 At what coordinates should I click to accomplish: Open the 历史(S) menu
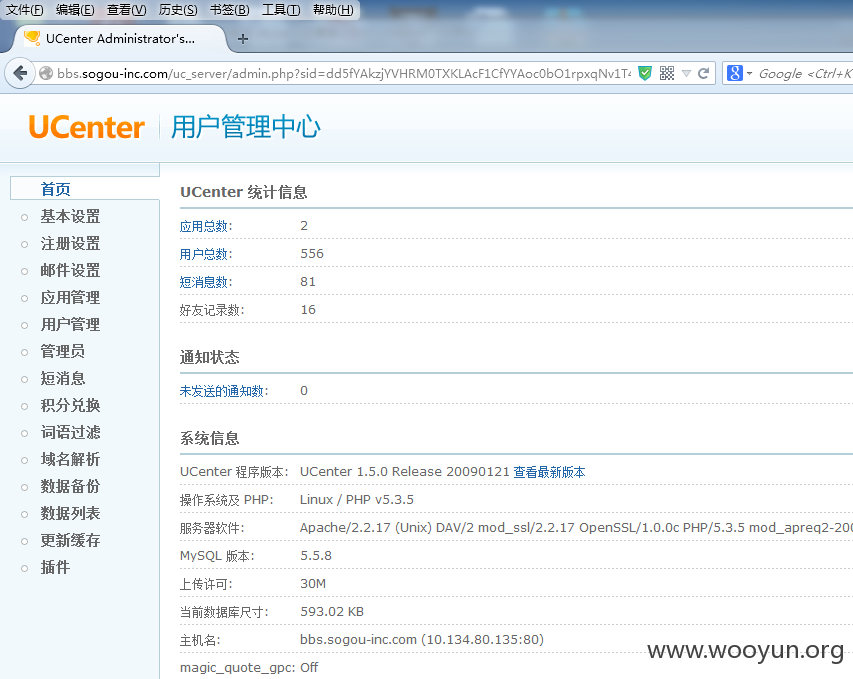click(178, 10)
